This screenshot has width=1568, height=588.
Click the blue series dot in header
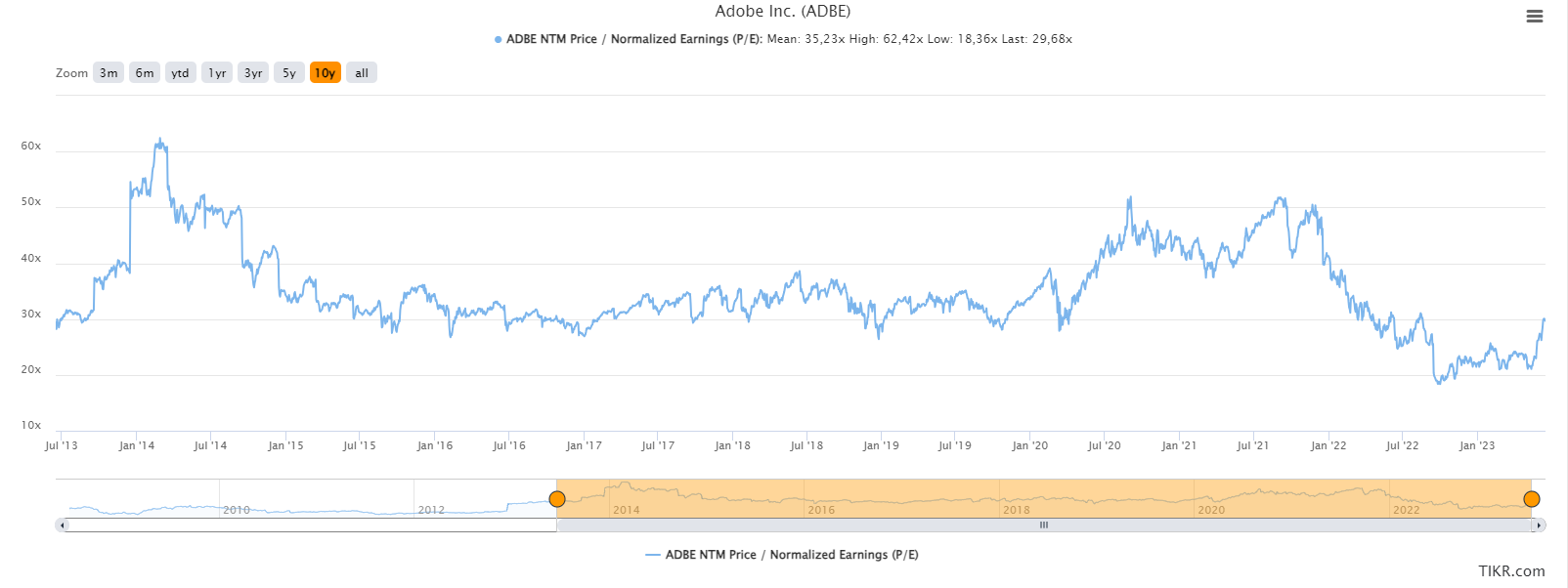(499, 40)
